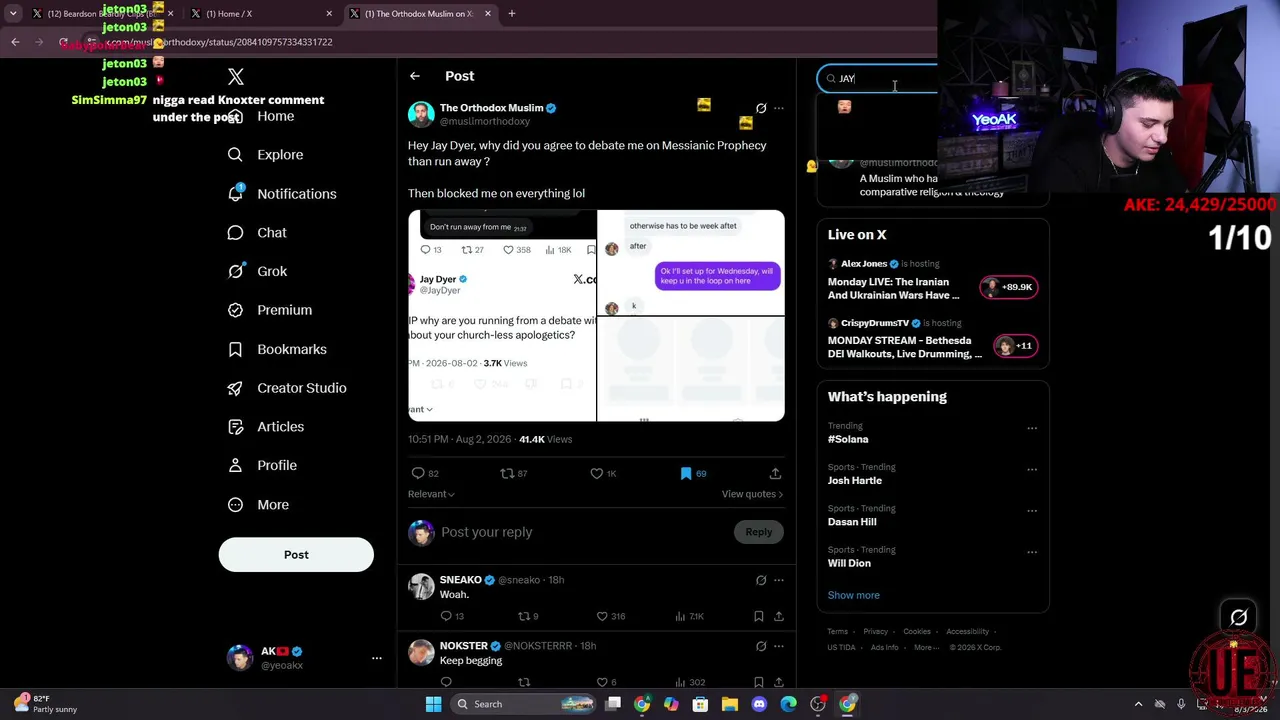Repost the main post with 87 reposts
This screenshot has width=1280, height=720.
pyautogui.click(x=507, y=473)
